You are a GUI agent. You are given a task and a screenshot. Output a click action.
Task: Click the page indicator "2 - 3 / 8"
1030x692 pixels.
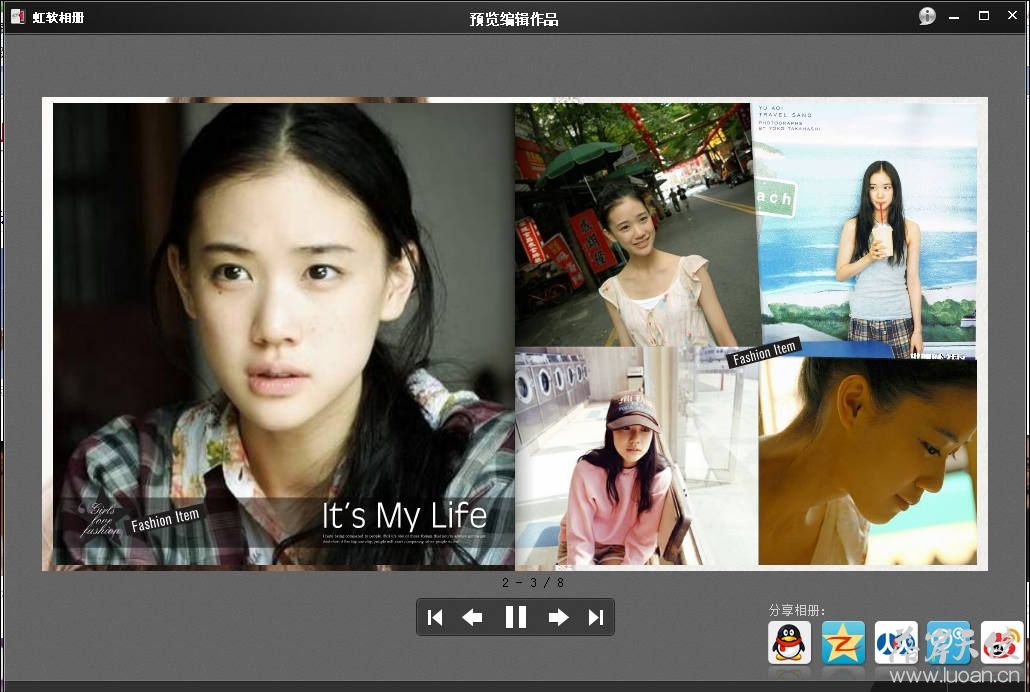pos(533,583)
